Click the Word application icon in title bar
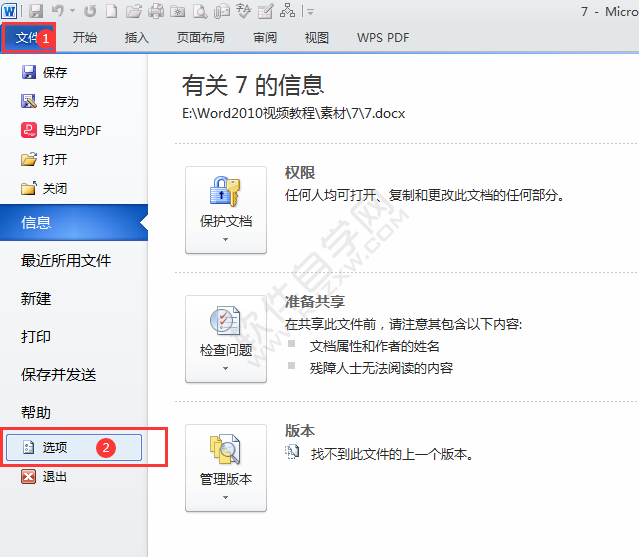639x557 pixels. (x=9, y=11)
